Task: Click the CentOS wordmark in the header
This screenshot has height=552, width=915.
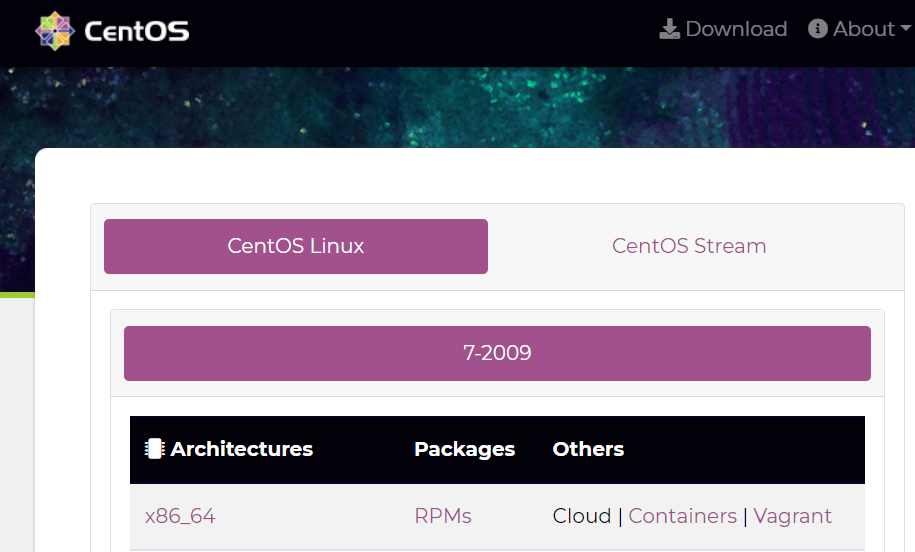Action: 137,31
